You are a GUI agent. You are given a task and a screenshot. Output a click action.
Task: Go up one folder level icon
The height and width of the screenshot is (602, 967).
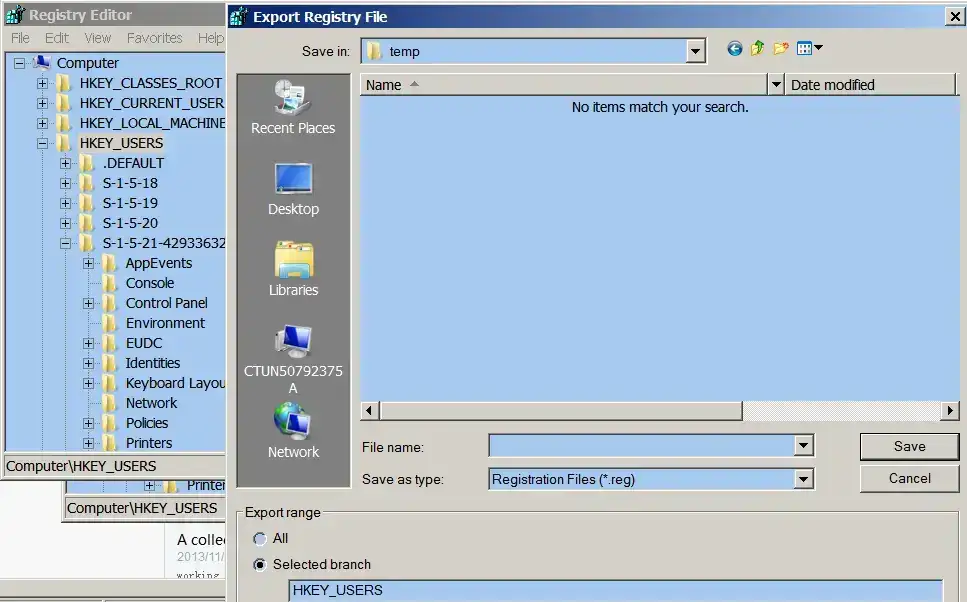pyautogui.click(x=758, y=49)
